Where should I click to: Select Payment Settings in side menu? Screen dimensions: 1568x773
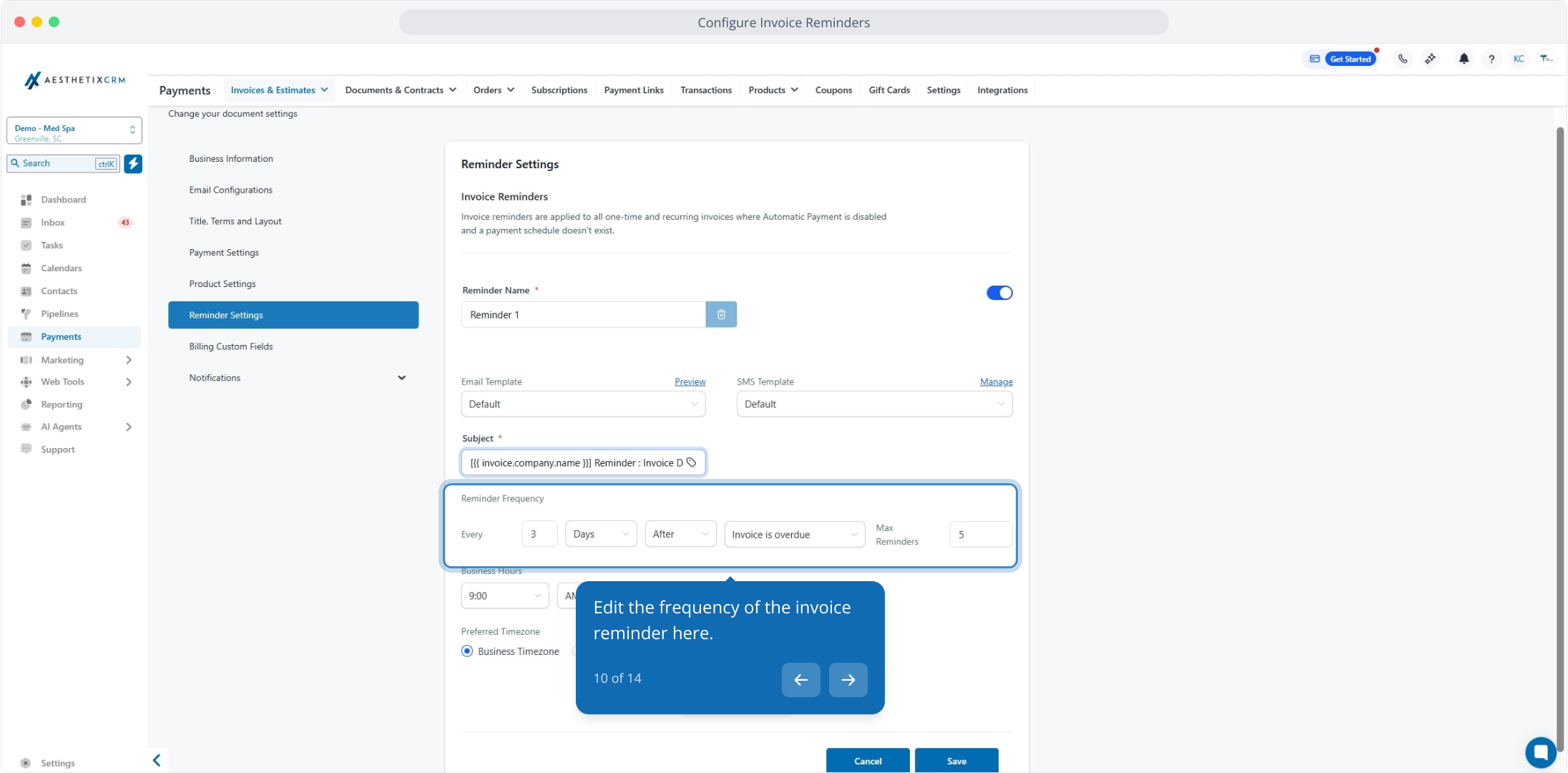pyautogui.click(x=224, y=253)
